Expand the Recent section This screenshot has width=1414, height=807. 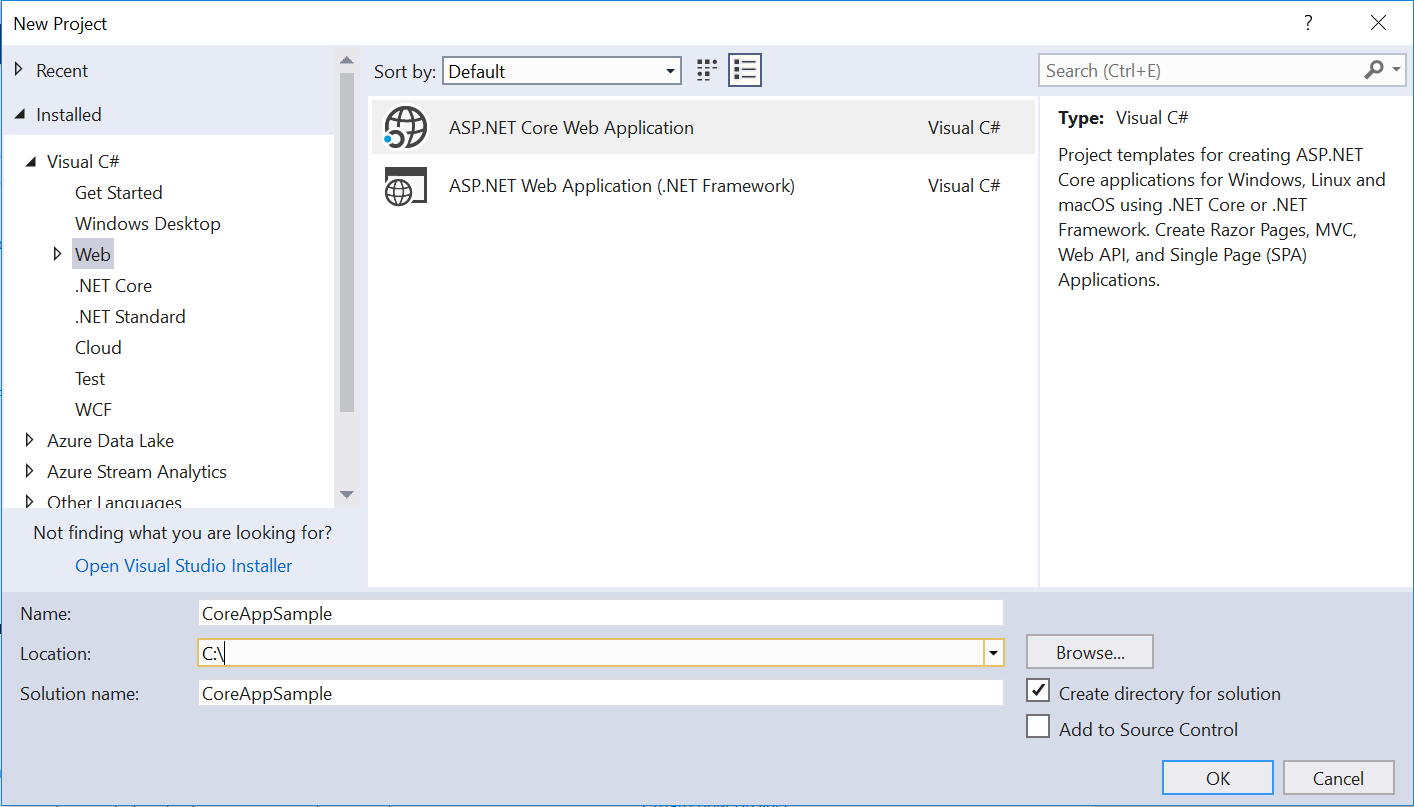point(20,71)
